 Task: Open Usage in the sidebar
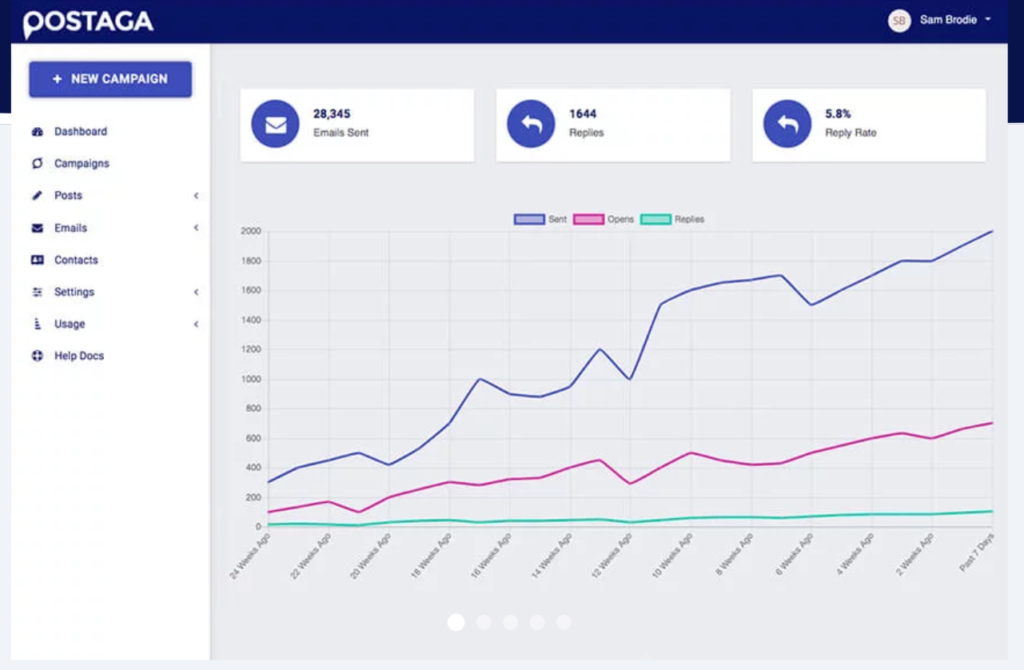pyautogui.click(x=69, y=324)
